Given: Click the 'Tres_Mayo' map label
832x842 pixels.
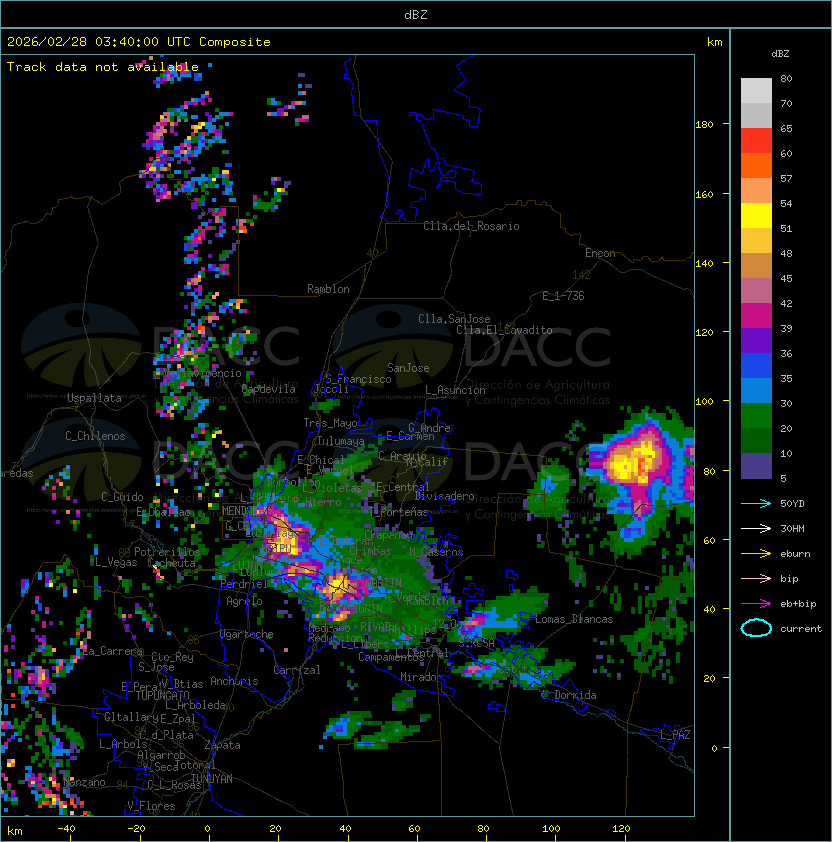Looking at the screenshot, I should tap(330, 423).
